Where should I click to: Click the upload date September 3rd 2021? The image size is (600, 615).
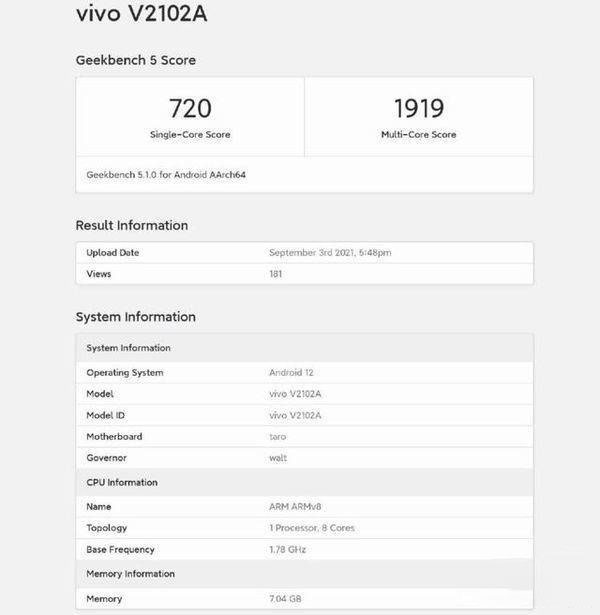[330, 253]
